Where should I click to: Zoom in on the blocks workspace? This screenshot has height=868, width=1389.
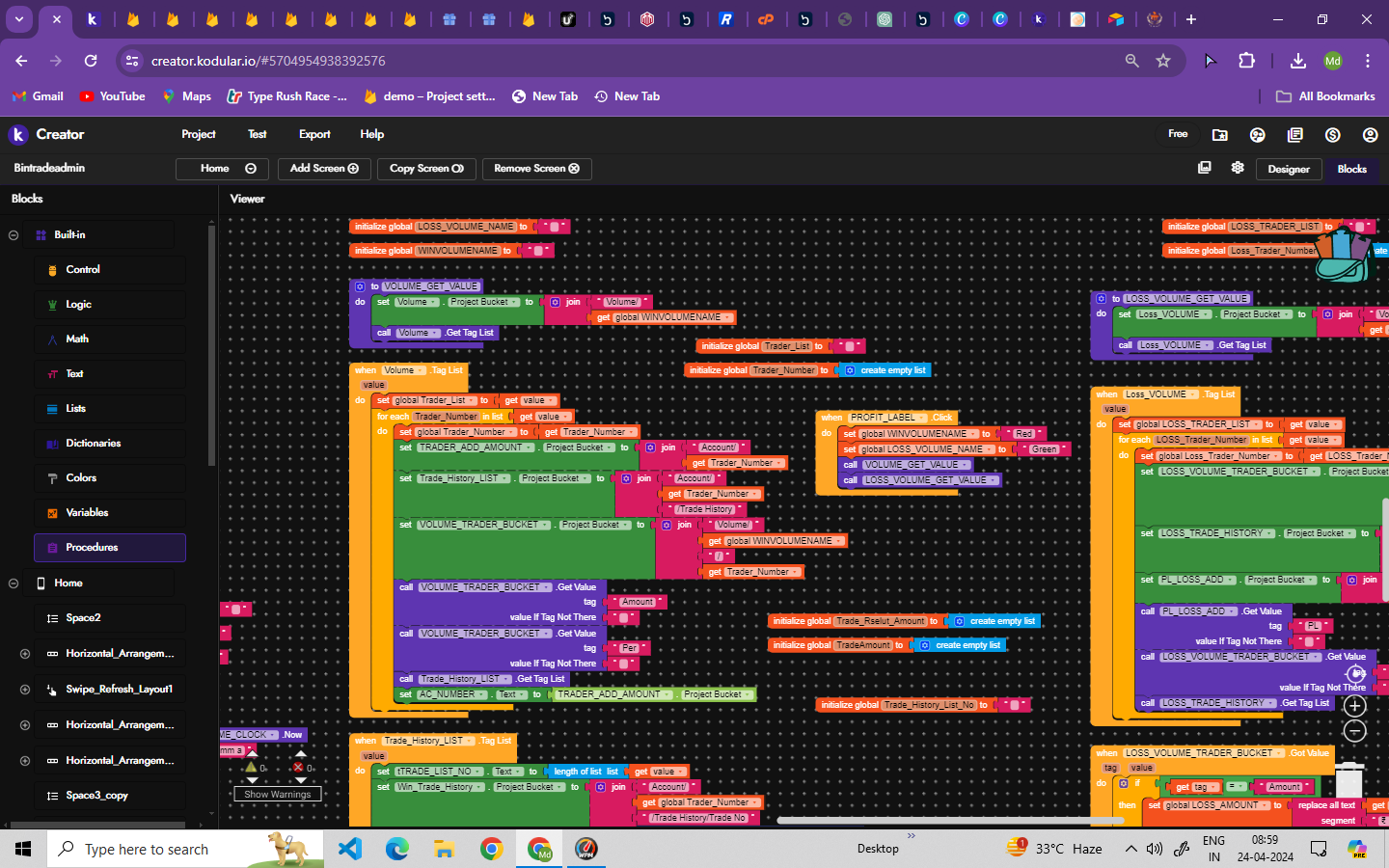coord(1354,706)
